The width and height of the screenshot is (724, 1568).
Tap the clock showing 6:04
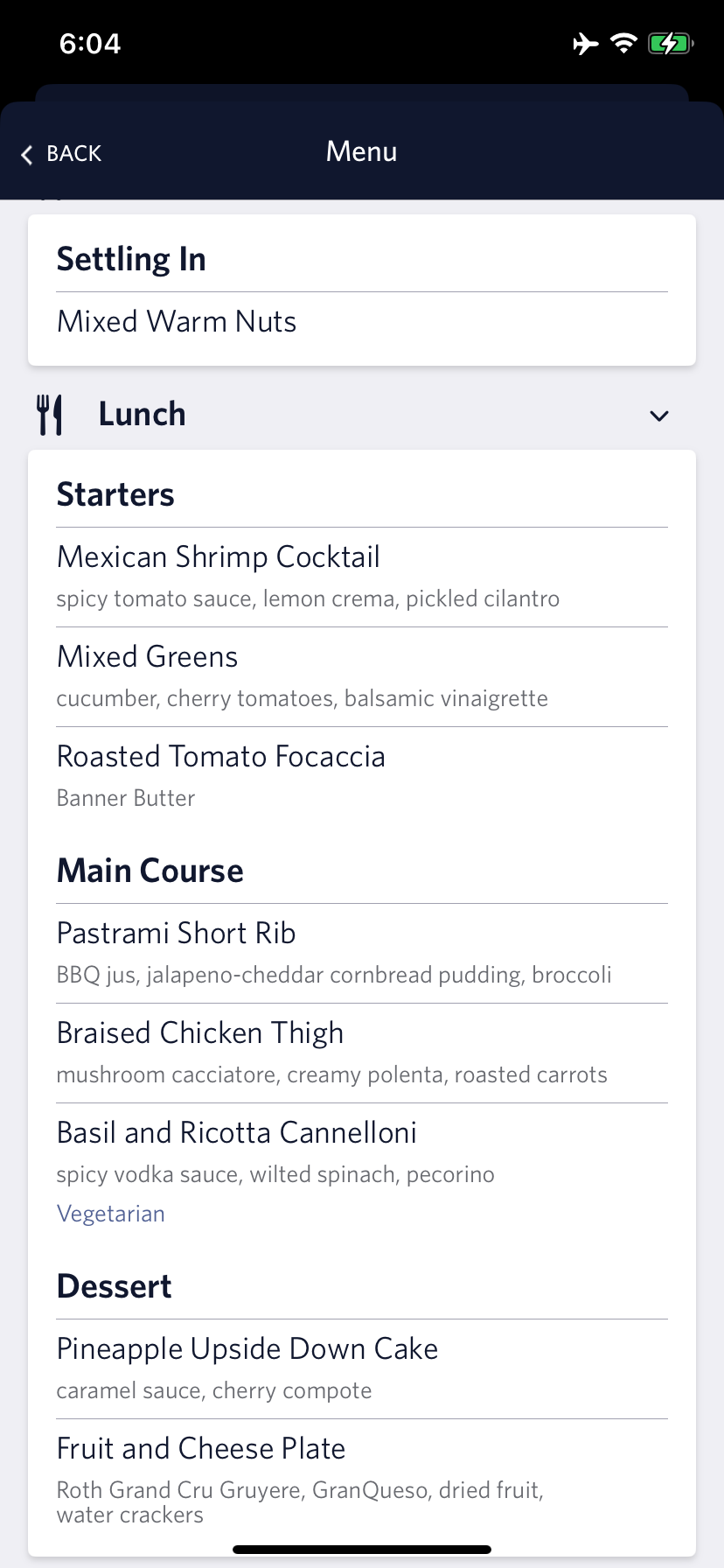click(x=88, y=43)
